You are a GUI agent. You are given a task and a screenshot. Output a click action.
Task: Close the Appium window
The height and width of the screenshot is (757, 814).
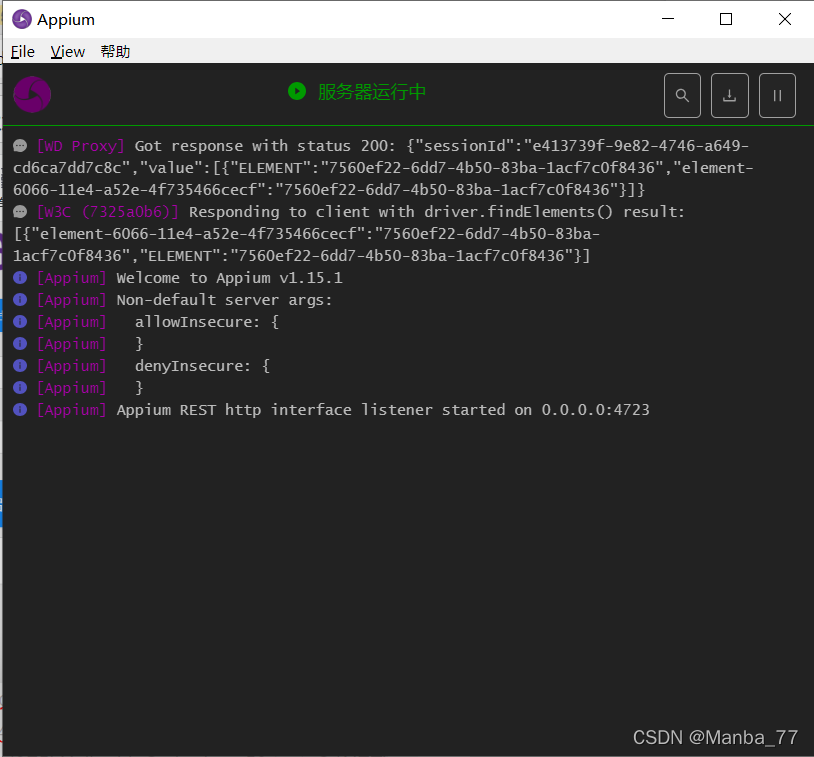pyautogui.click(x=784, y=19)
